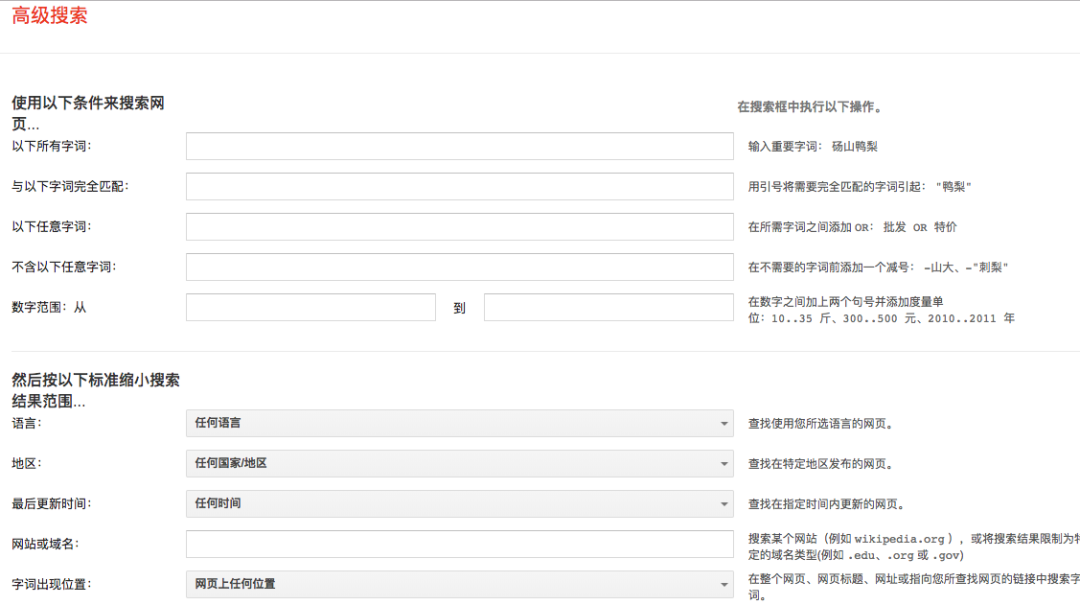This screenshot has height=605, width=1080.
Task: Click the 以下所有字词 input field
Action: point(459,146)
